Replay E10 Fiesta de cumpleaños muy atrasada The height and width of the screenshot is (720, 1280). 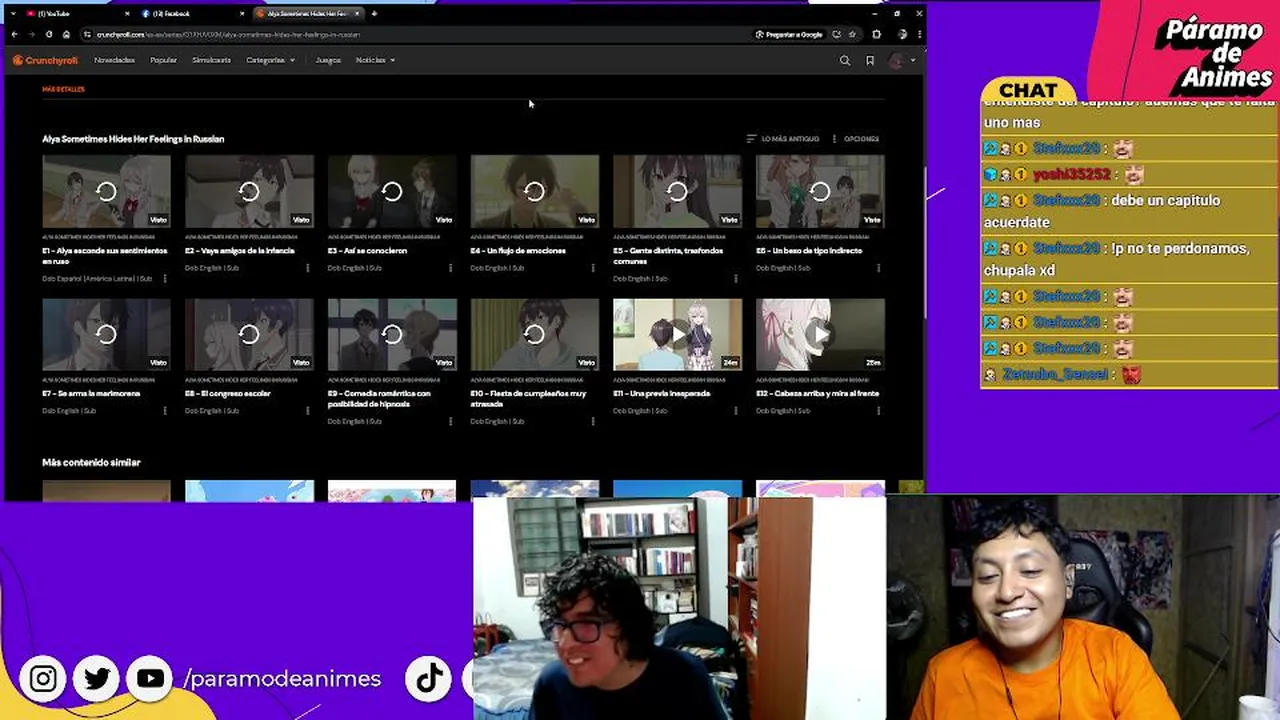coord(535,334)
